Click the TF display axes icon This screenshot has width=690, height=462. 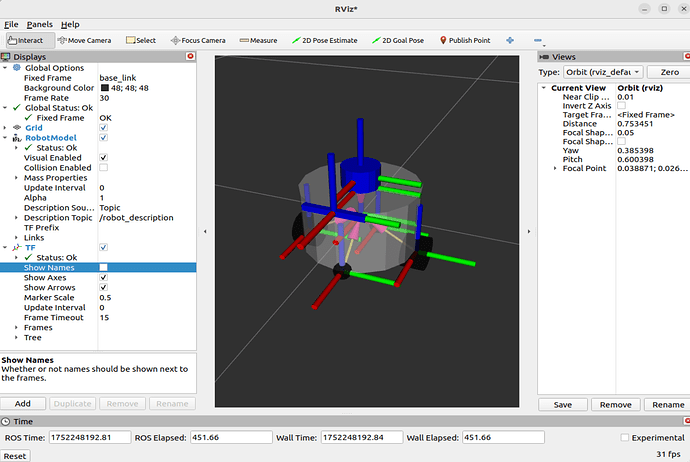click(17, 247)
